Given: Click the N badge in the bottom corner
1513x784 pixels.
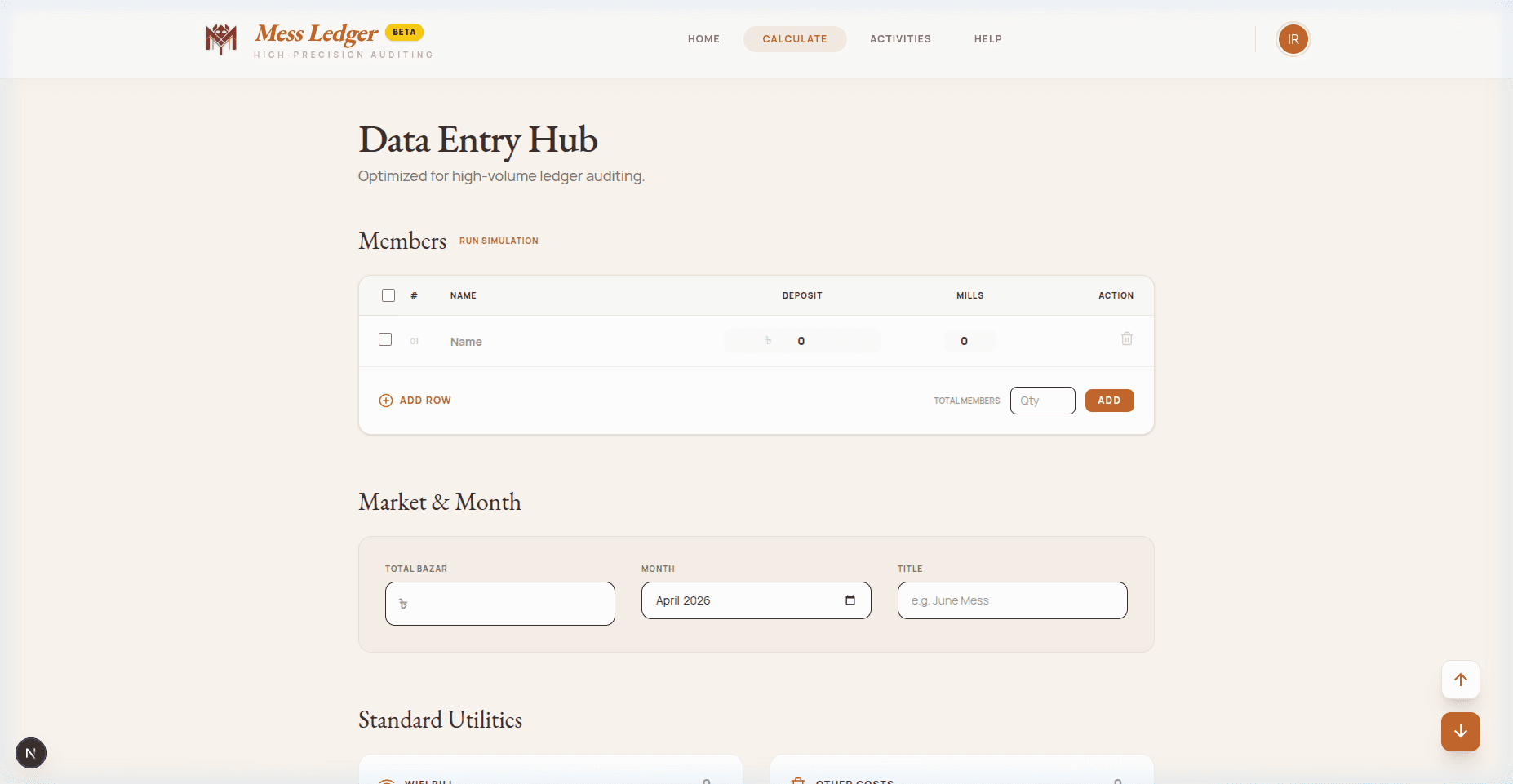Looking at the screenshot, I should pos(31,753).
